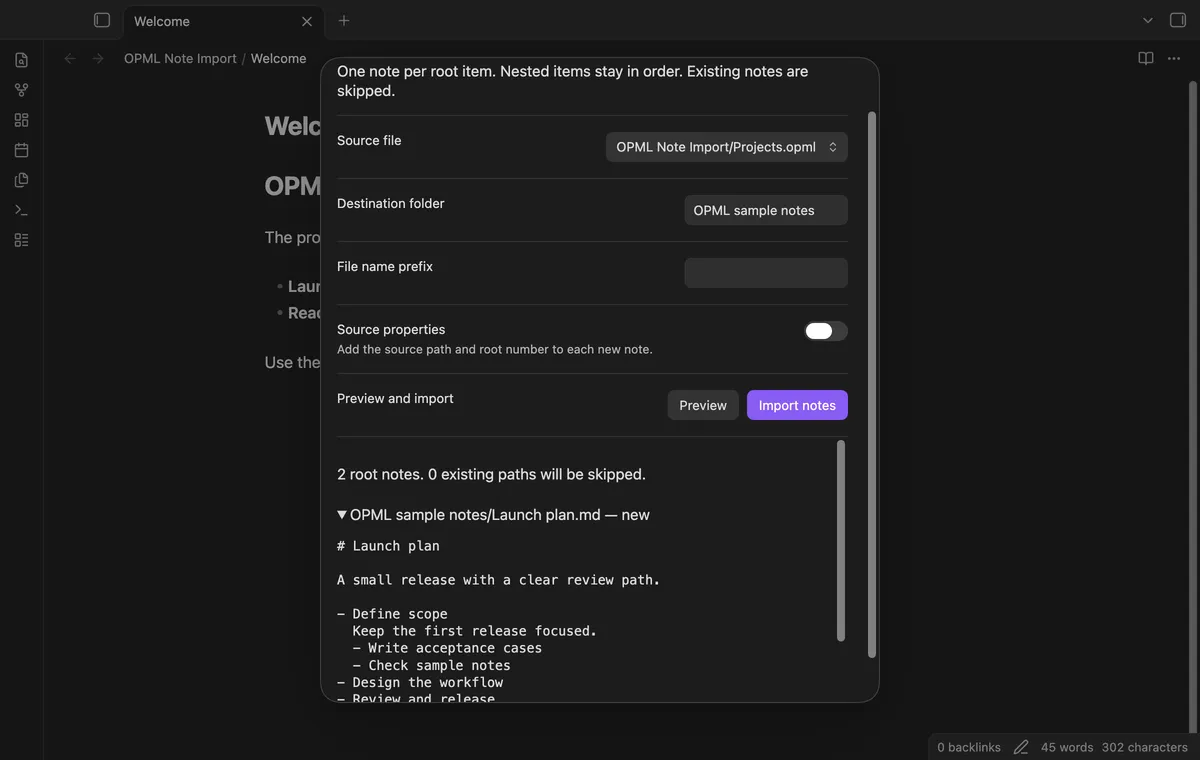Open command palette terminal icon

coord(21,210)
